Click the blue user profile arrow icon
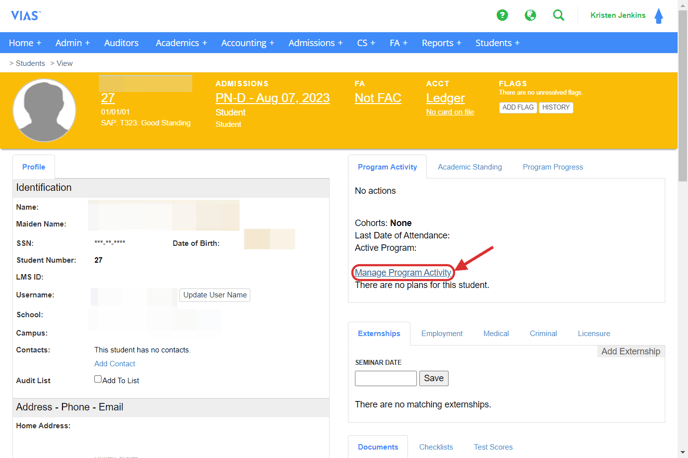688x458 pixels. point(658,16)
